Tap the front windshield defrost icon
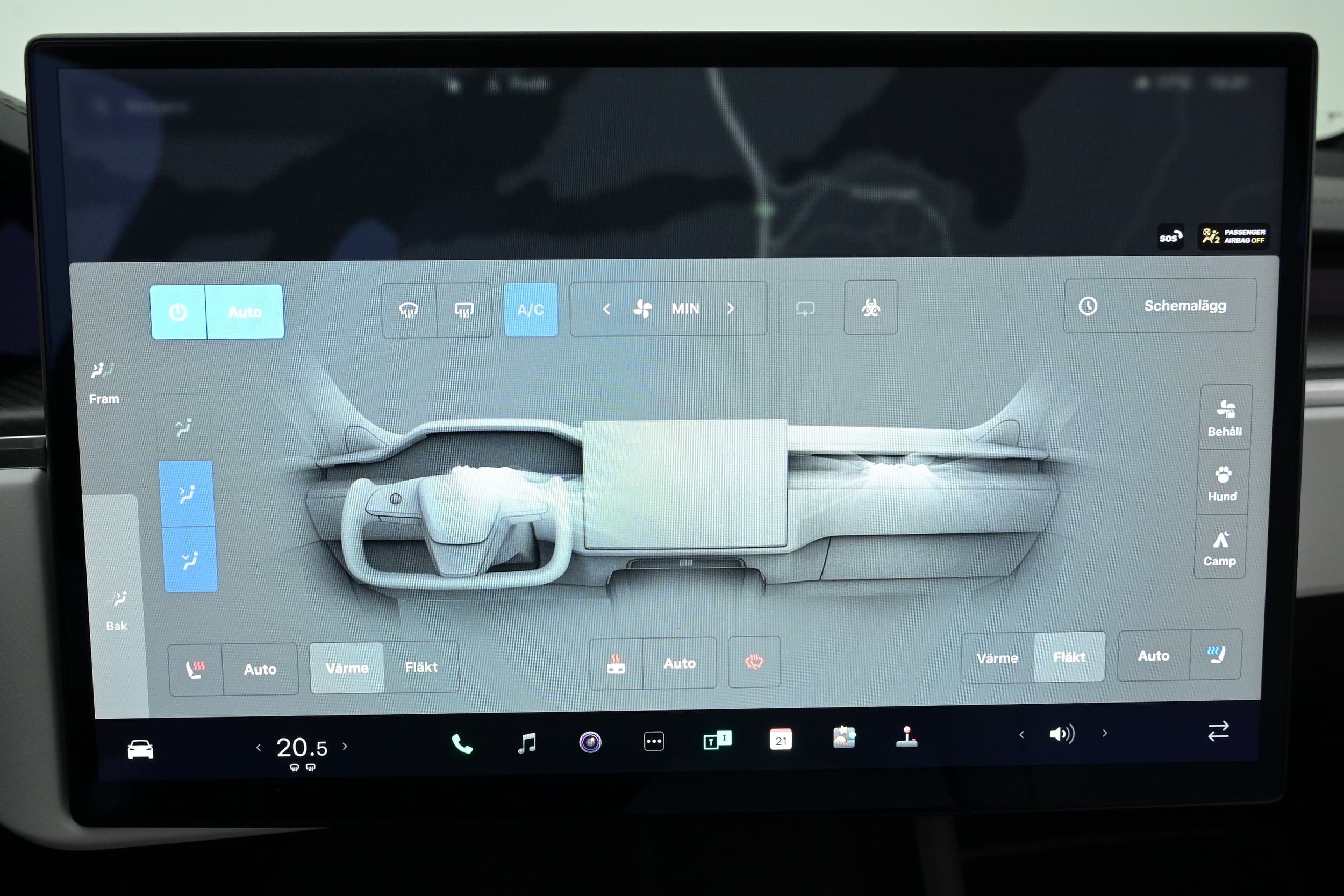The image size is (1344, 896). (x=409, y=310)
